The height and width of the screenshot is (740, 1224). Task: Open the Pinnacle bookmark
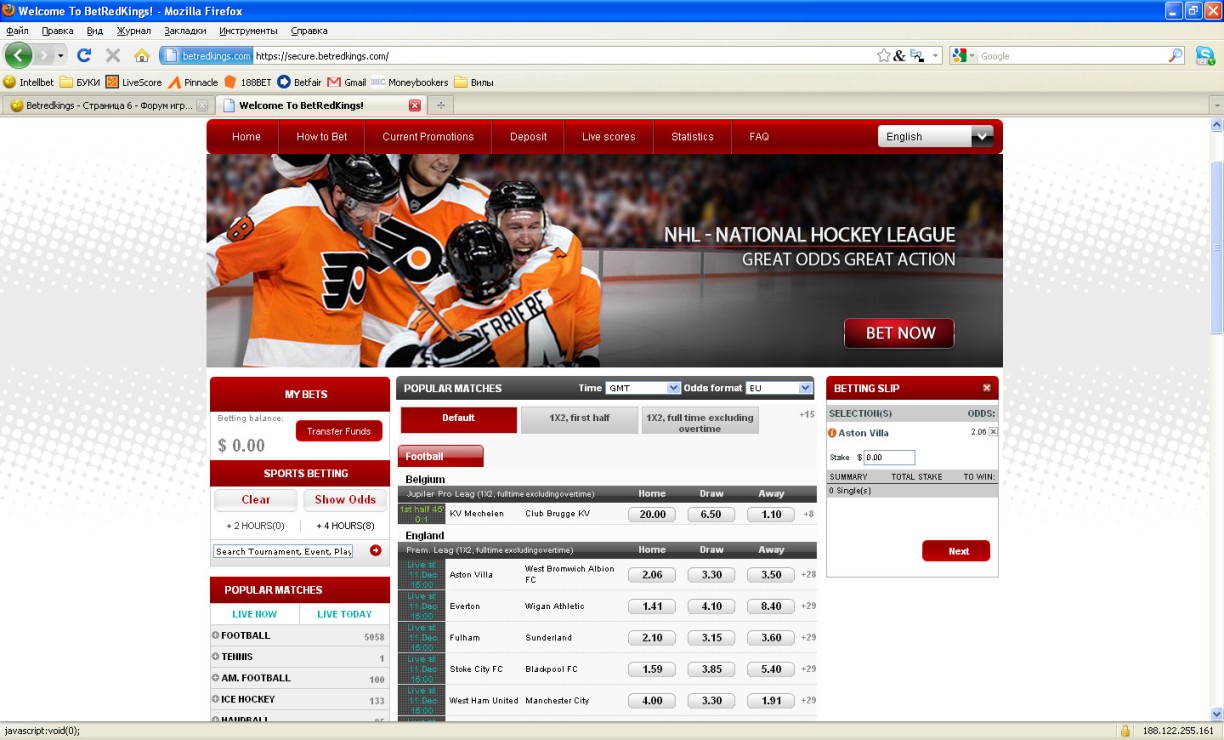click(x=193, y=82)
